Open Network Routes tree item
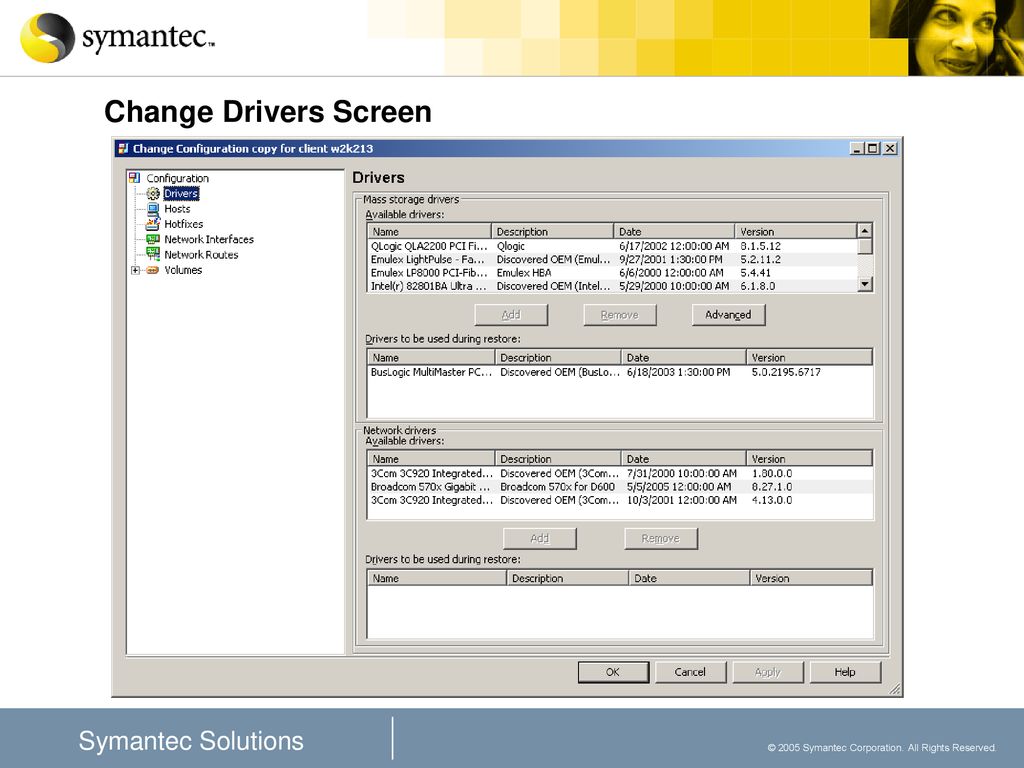 pyautogui.click(x=201, y=255)
